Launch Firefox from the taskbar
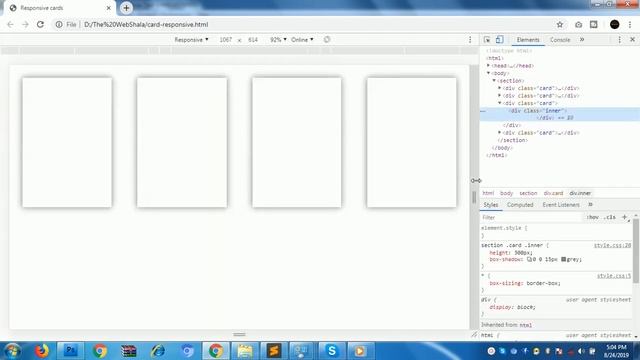 (42, 351)
